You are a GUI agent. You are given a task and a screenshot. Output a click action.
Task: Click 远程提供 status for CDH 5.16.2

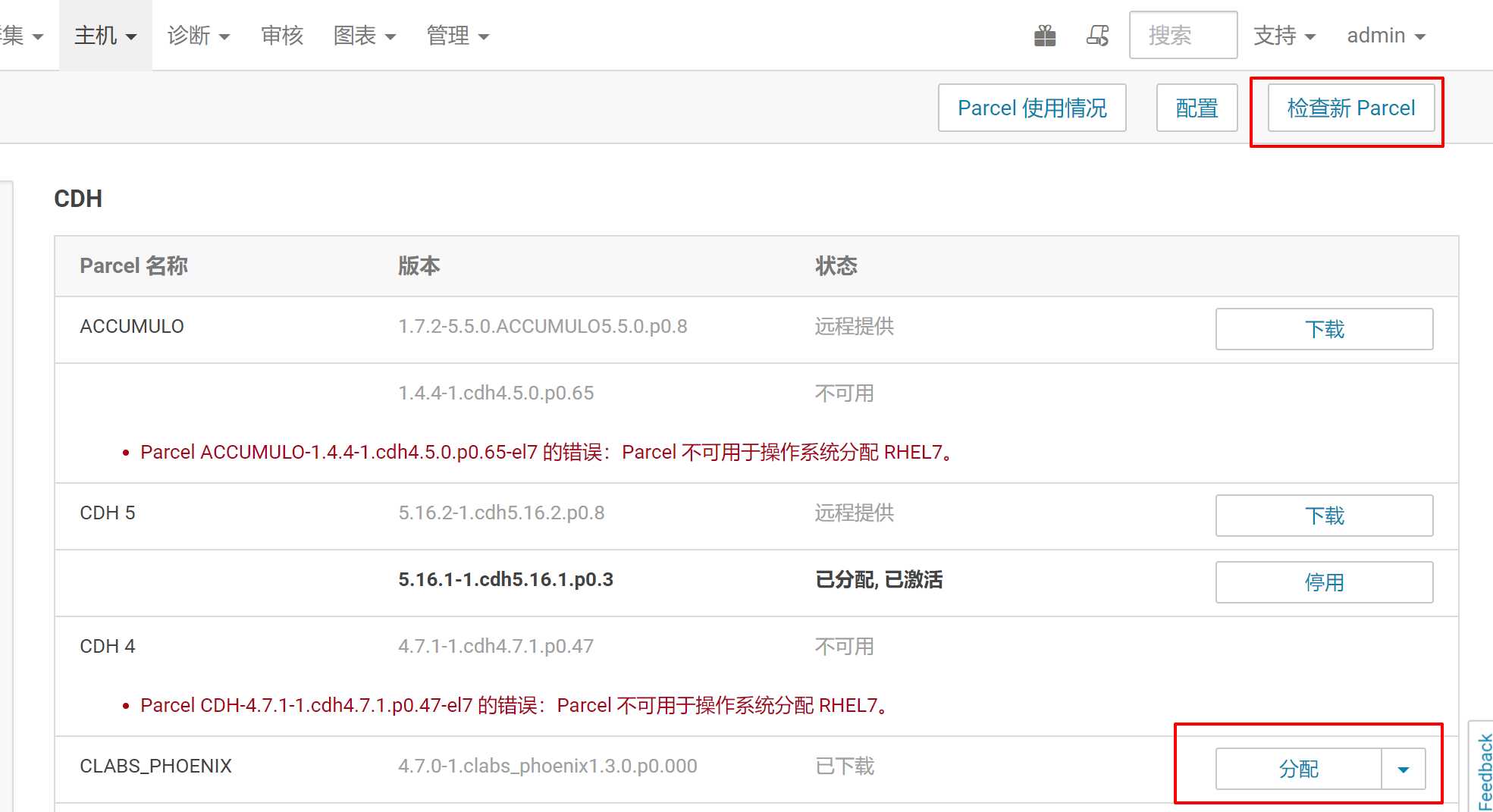[x=855, y=513]
